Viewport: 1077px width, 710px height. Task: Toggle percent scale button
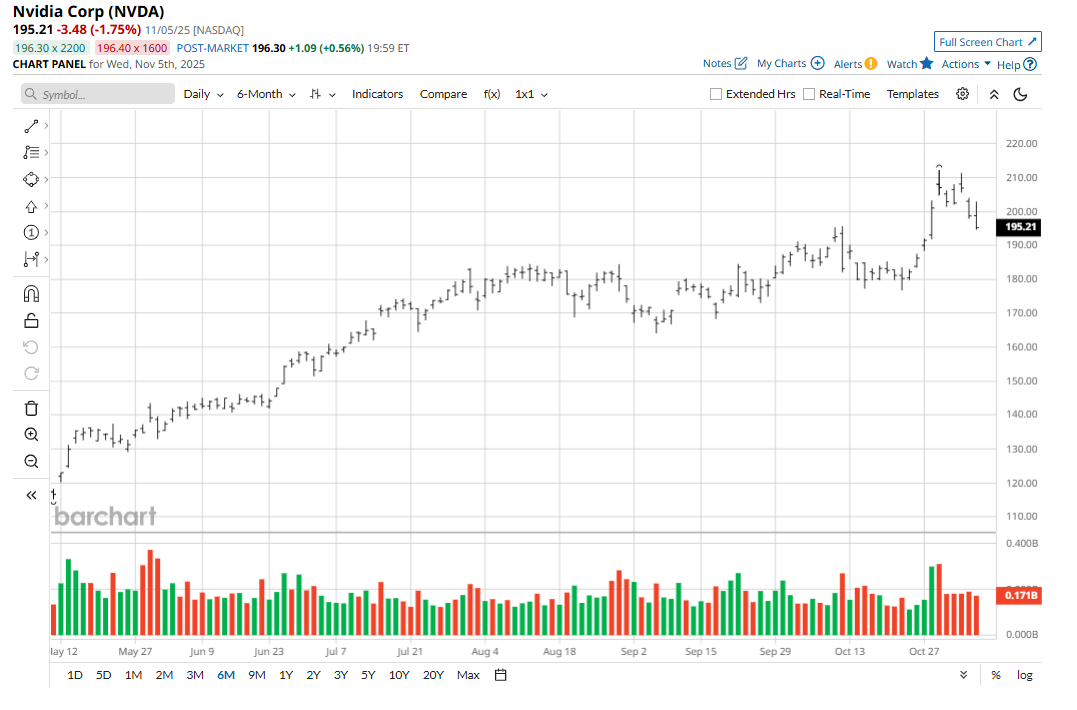point(996,675)
